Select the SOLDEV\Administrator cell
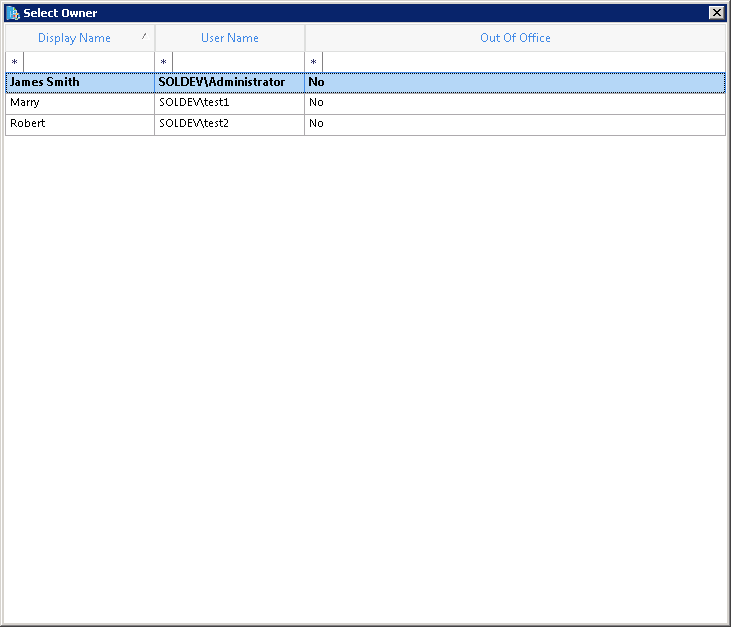731x627 pixels. point(229,83)
